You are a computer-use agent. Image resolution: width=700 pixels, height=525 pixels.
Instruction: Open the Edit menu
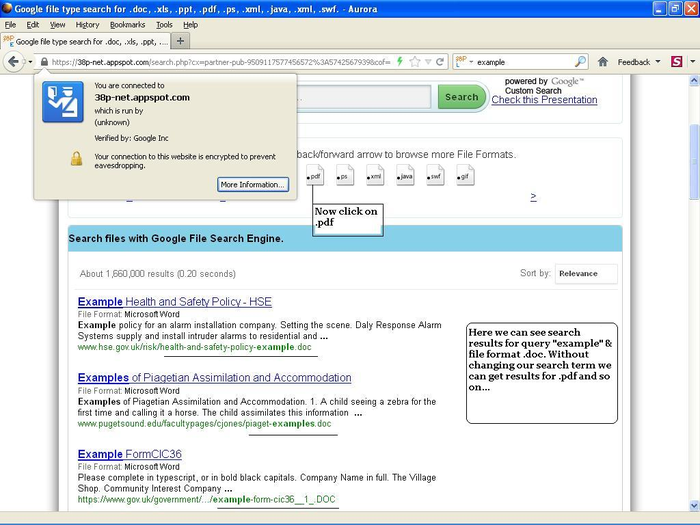coord(33,25)
